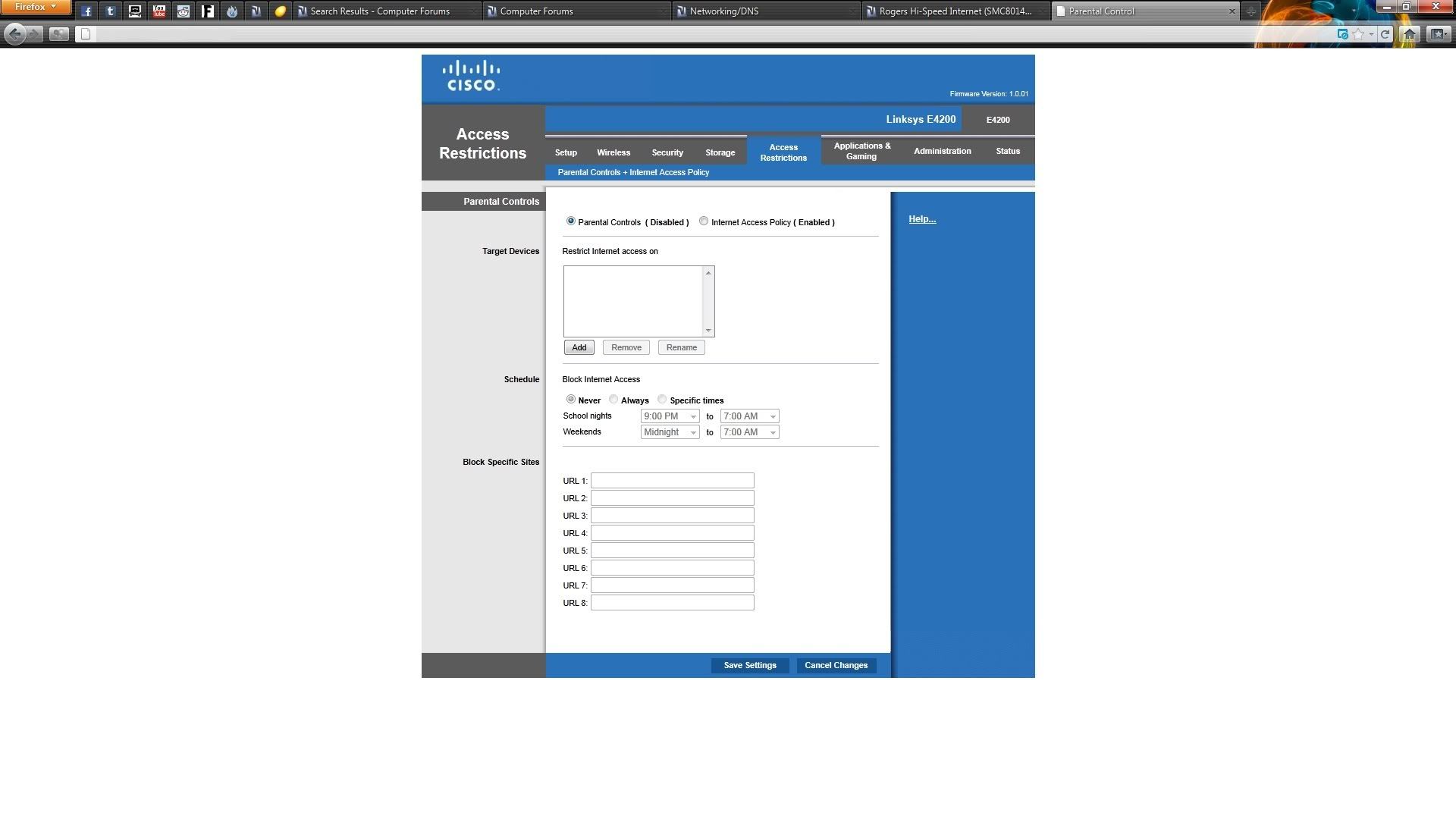The height and width of the screenshot is (819, 1456).
Task: Open the pinned blue flame tab
Action: (232, 11)
